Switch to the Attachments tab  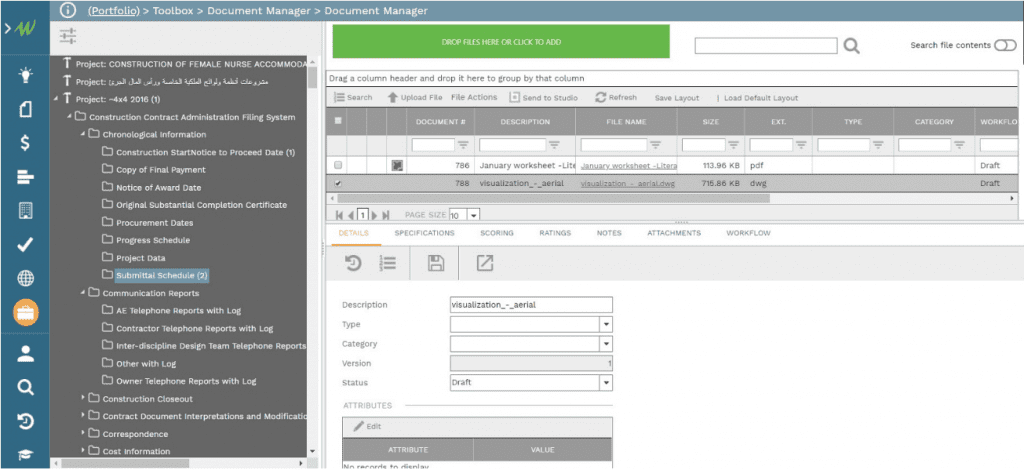point(674,233)
